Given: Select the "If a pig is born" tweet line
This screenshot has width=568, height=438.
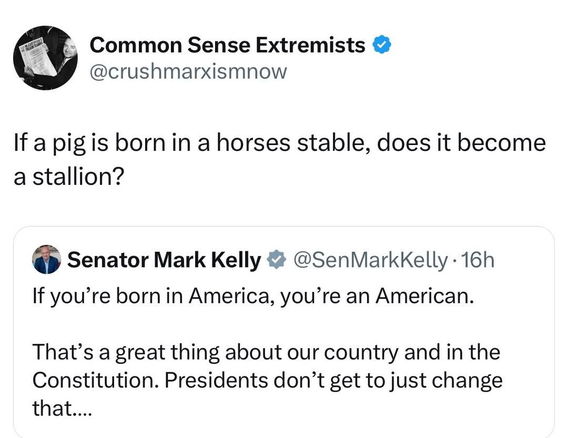Looking at the screenshot, I should coord(279,143).
